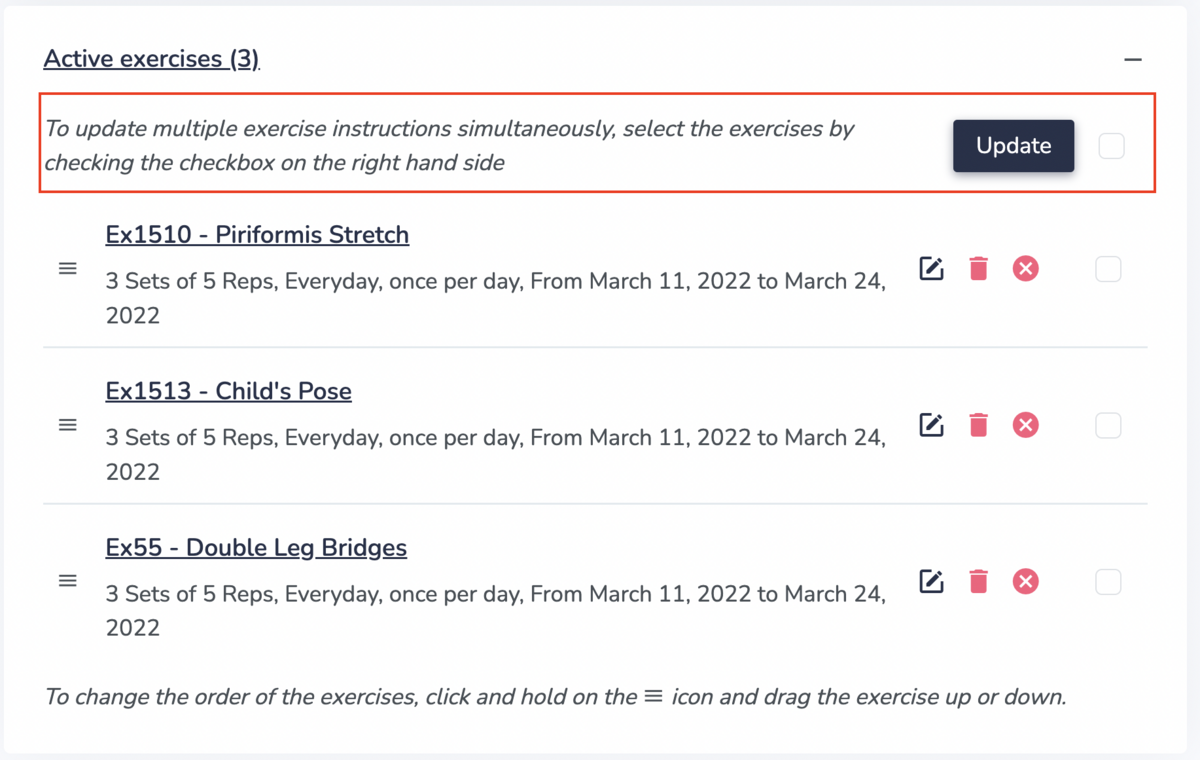Click red X icon for Piriformis Stretch
The width and height of the screenshot is (1200, 760).
pyautogui.click(x=1025, y=269)
